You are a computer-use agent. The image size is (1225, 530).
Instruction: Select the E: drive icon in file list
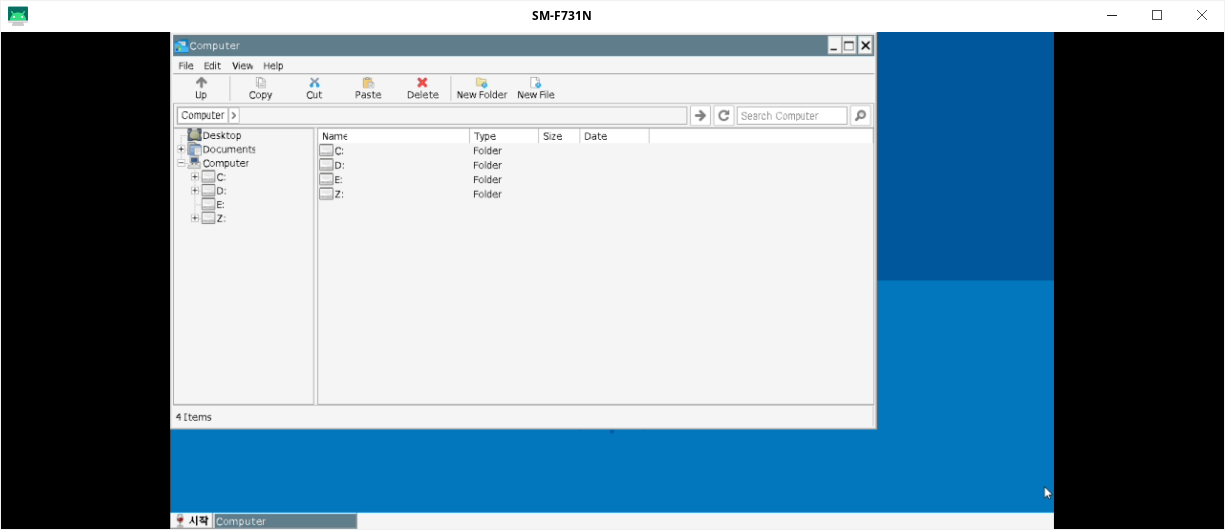[x=326, y=180]
